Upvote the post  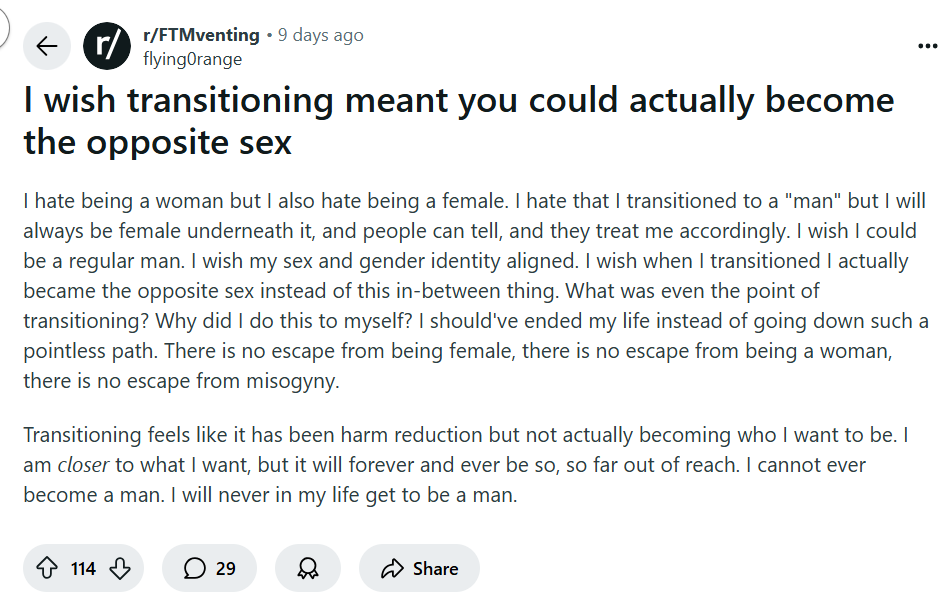(47, 568)
